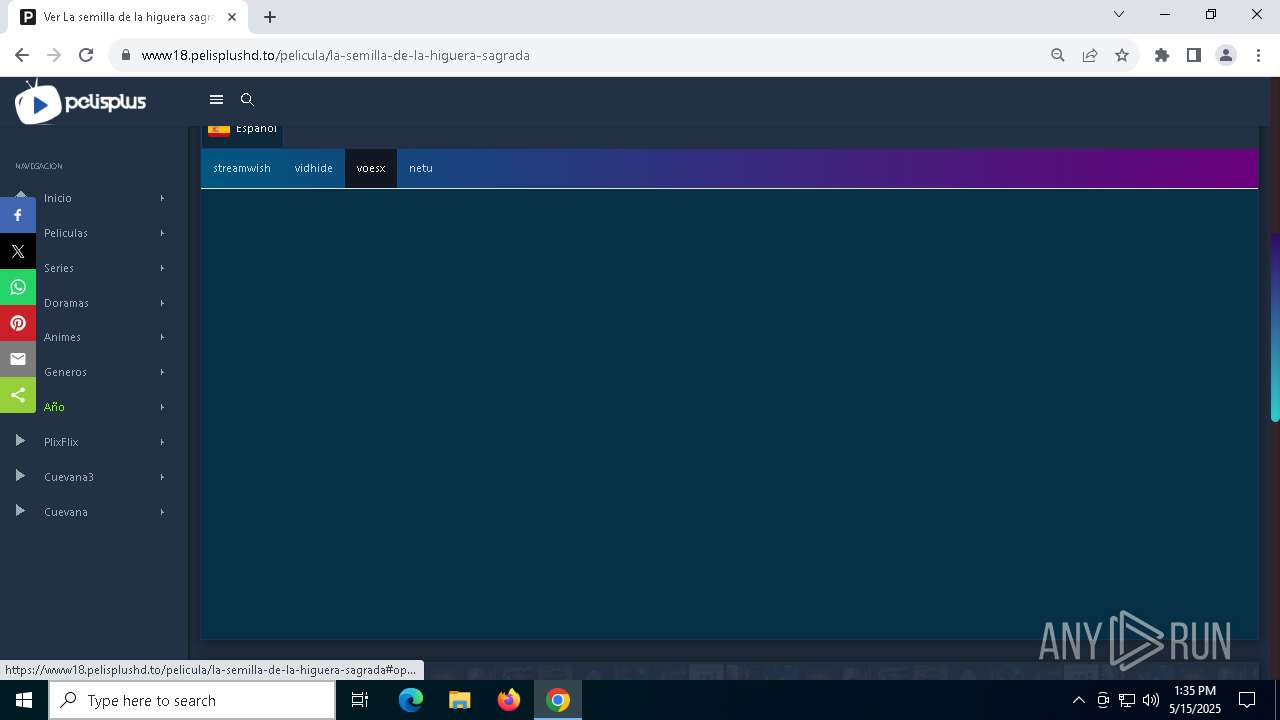Share page via email envelope icon
Viewport: 1280px width, 720px height.
point(18,359)
